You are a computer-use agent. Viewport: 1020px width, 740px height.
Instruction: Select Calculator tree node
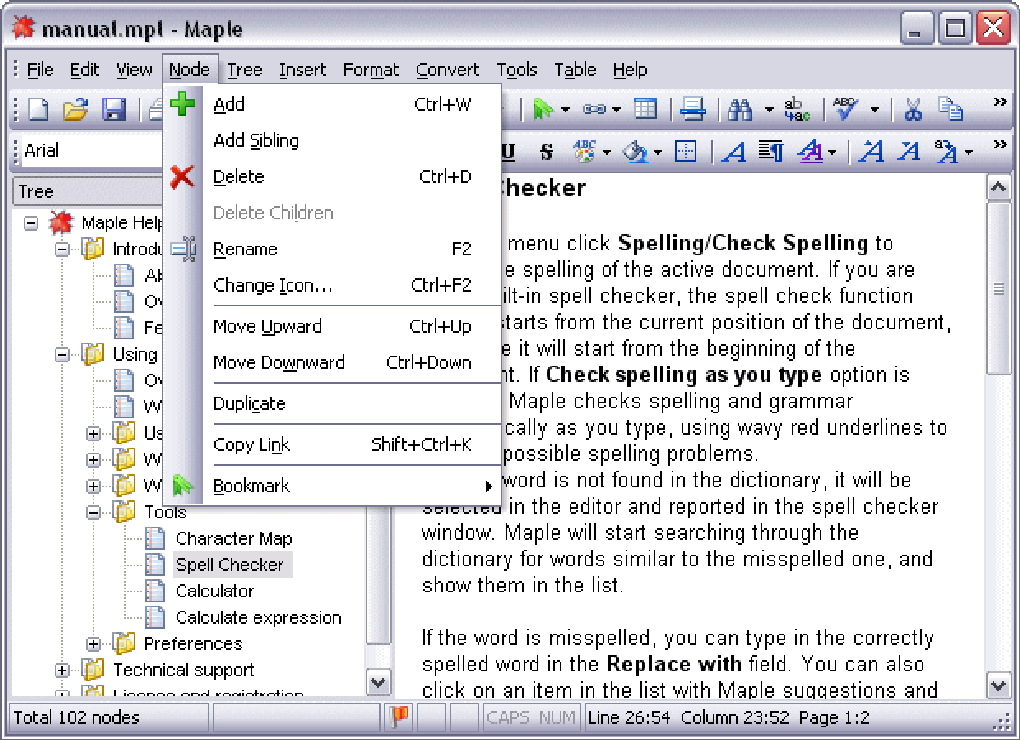[215, 591]
